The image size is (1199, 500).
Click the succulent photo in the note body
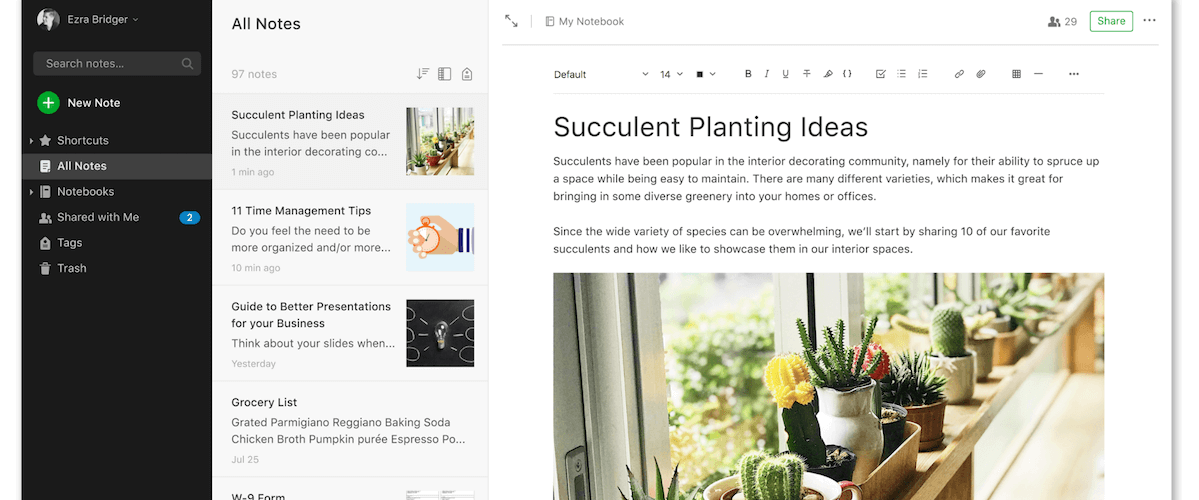click(x=828, y=386)
